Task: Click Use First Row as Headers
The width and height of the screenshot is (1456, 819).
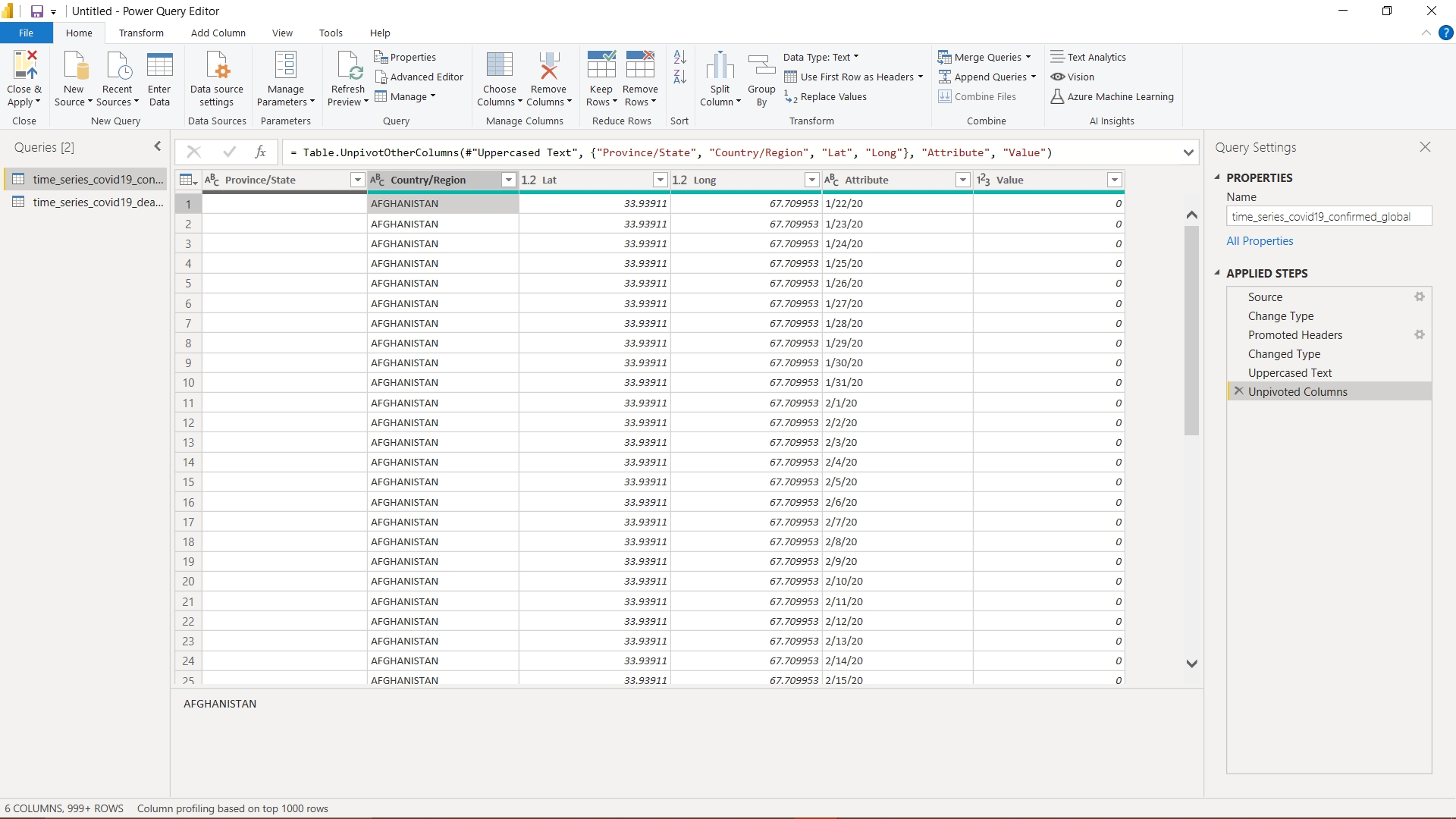Action: 854,77
